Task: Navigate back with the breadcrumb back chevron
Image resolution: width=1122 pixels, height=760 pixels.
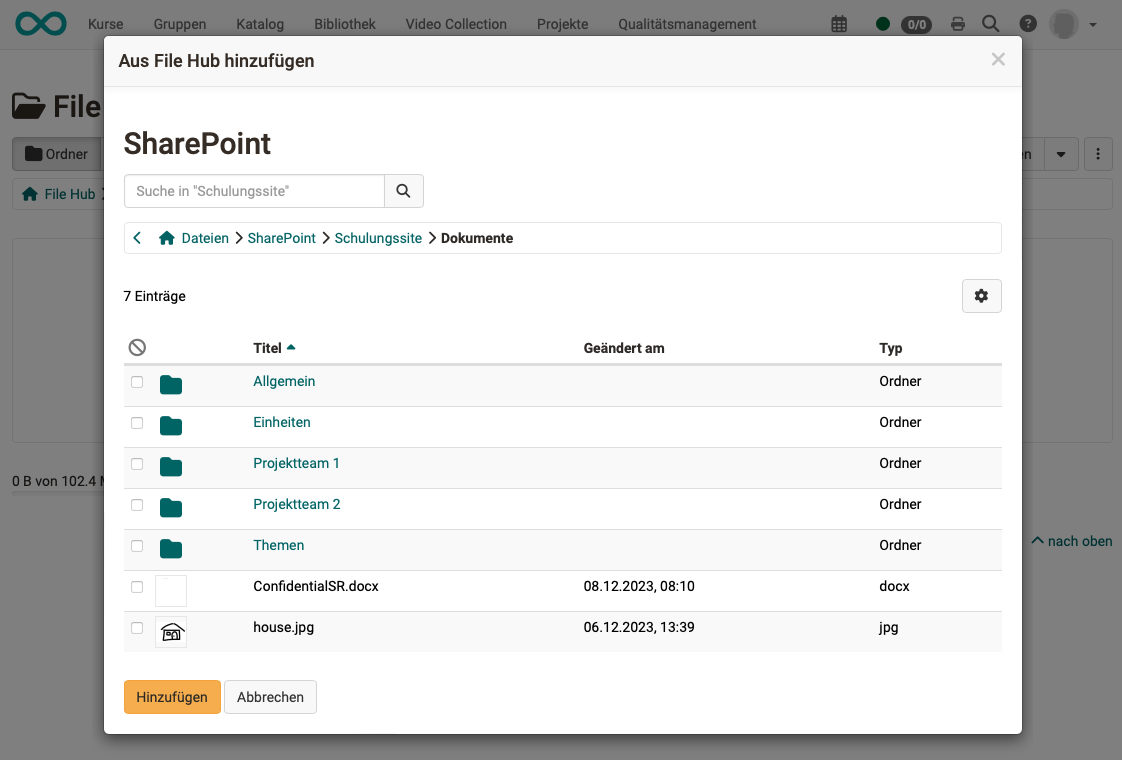Action: click(x=137, y=238)
